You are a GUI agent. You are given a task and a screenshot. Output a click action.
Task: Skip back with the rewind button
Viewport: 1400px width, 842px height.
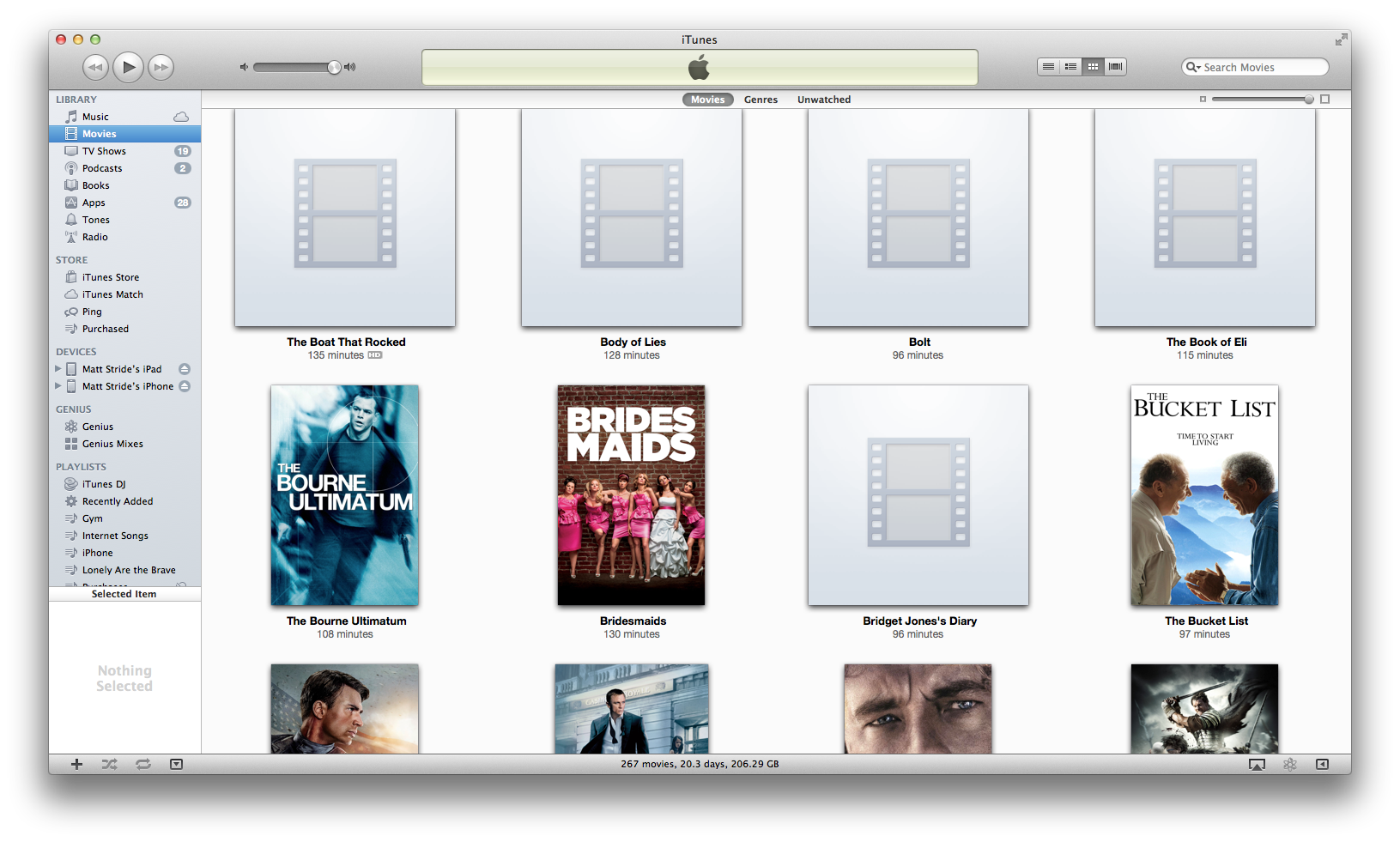pos(95,67)
